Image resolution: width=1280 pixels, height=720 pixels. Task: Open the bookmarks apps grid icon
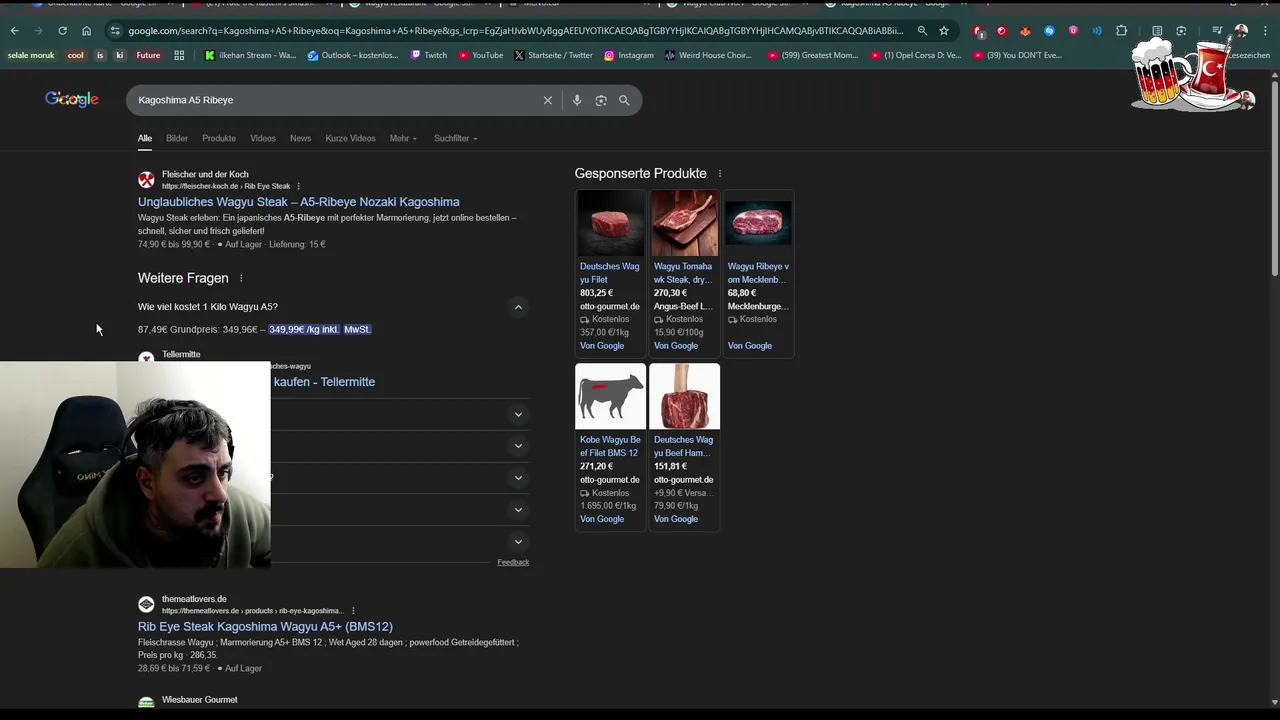coord(179,55)
